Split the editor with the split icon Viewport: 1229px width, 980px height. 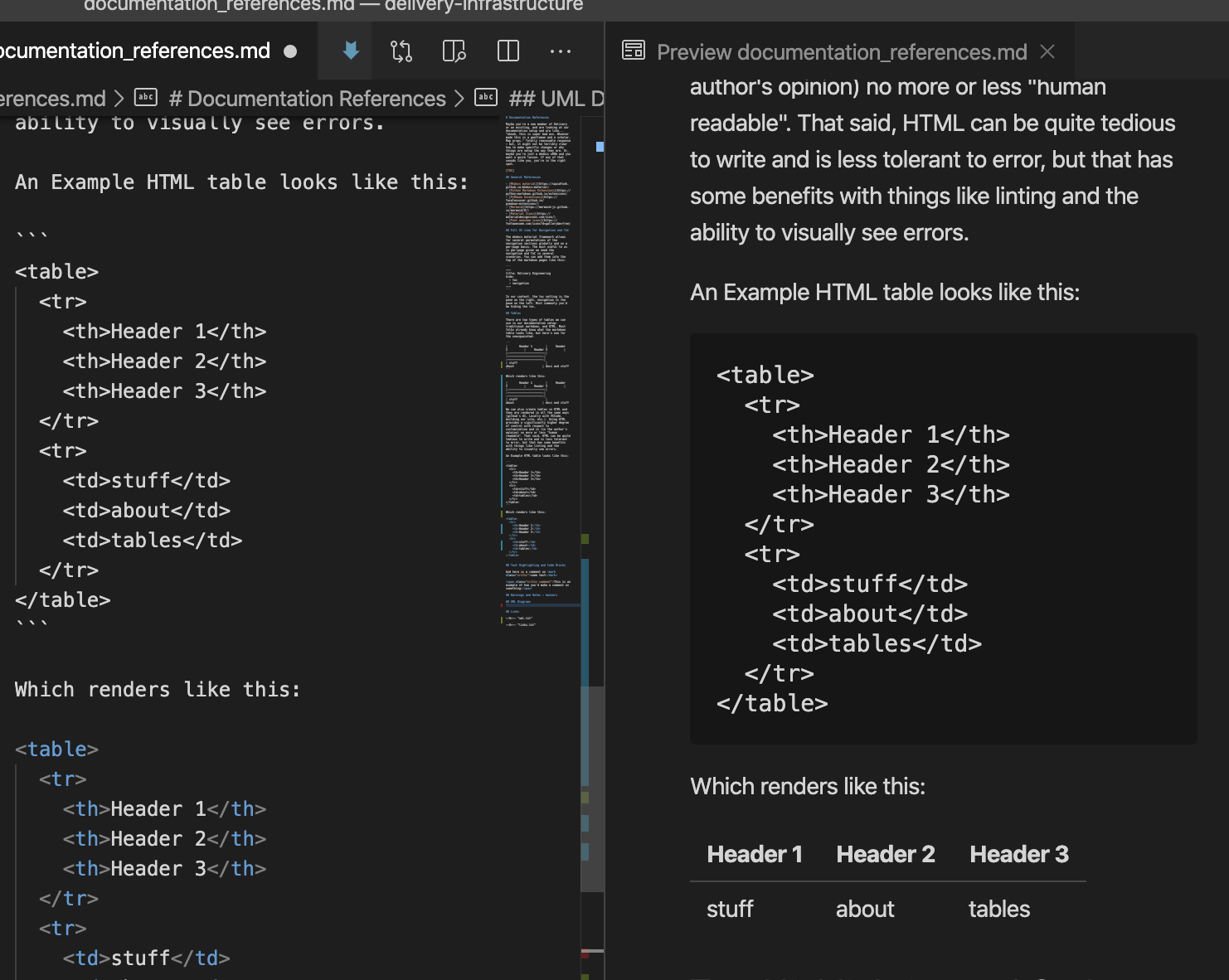point(508,51)
